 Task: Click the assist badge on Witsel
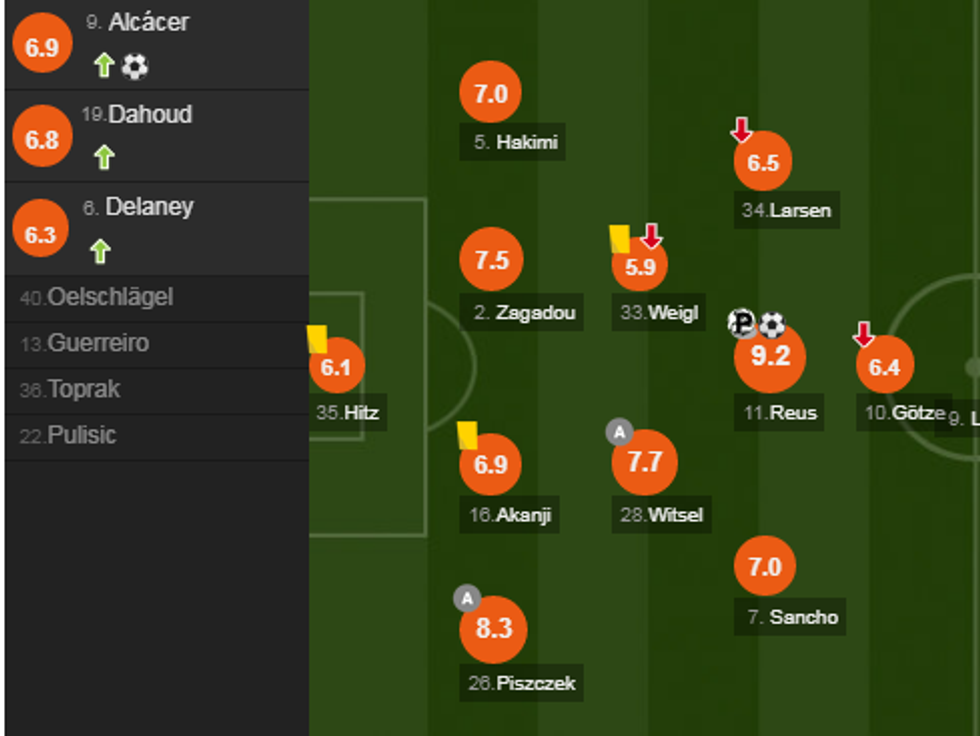click(619, 433)
